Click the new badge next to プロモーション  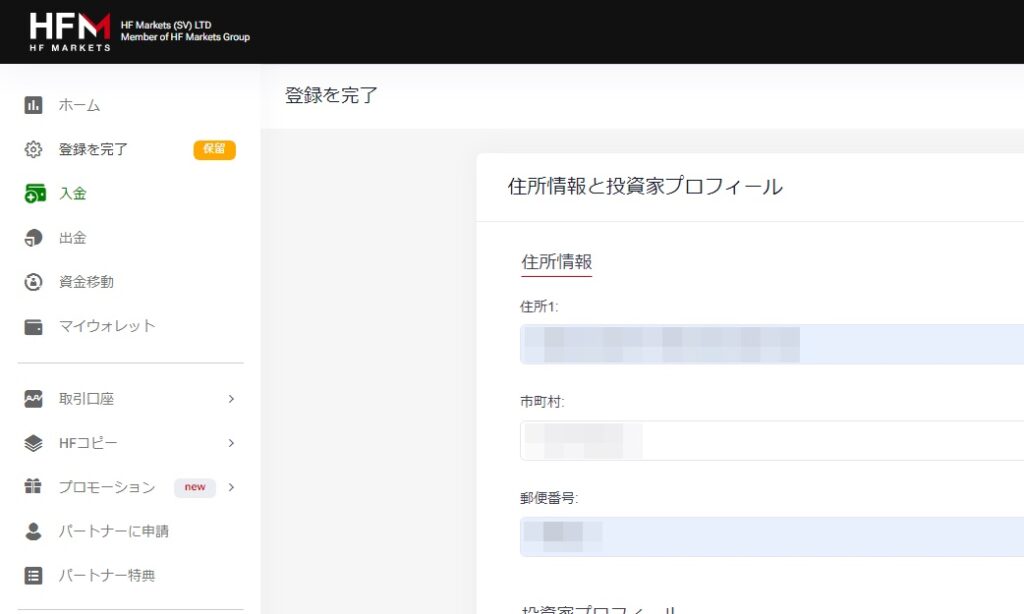click(194, 487)
